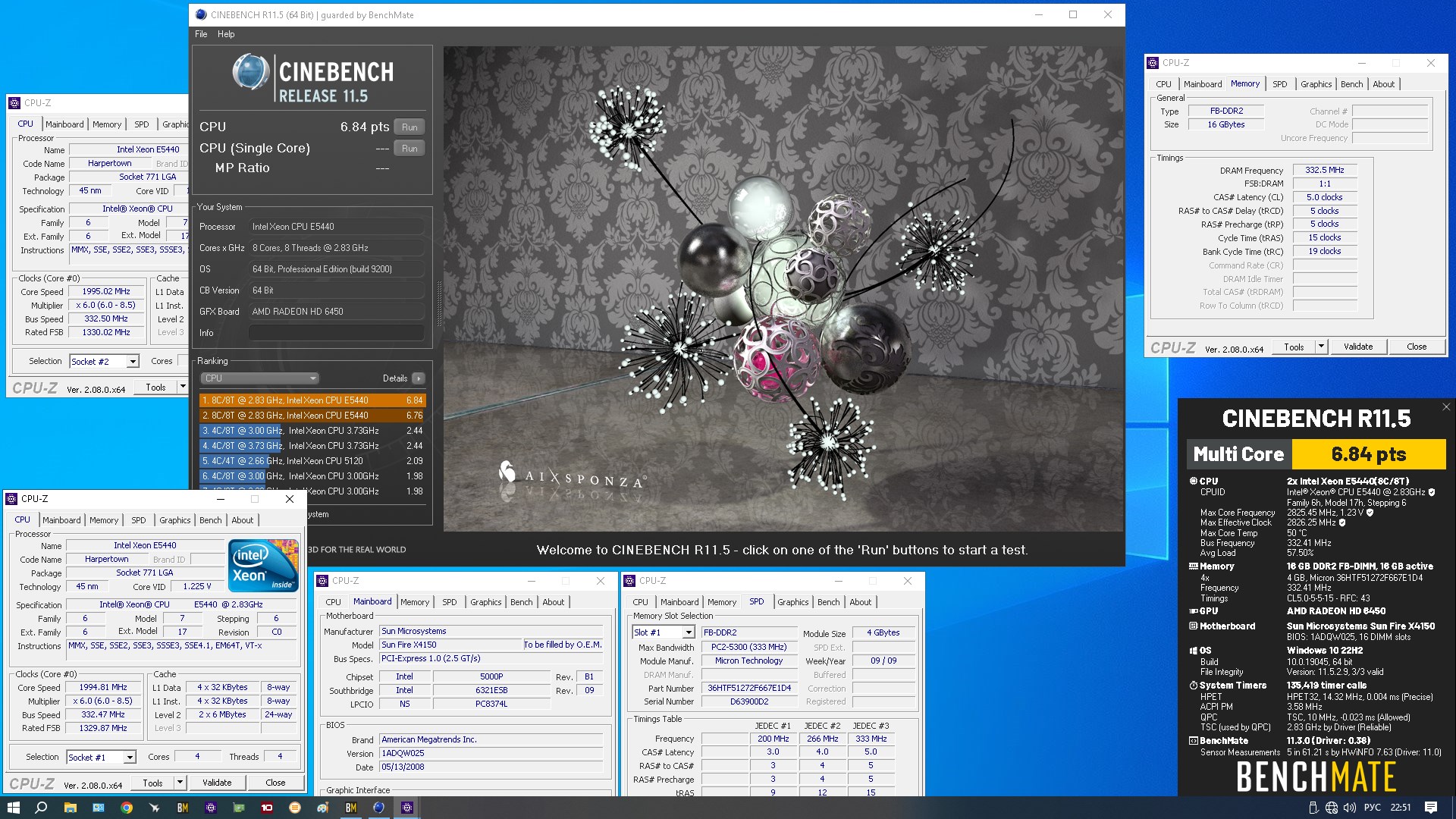The image size is (1456, 819).
Task: Click the РУС input language indicator
Action: [x=1372, y=808]
